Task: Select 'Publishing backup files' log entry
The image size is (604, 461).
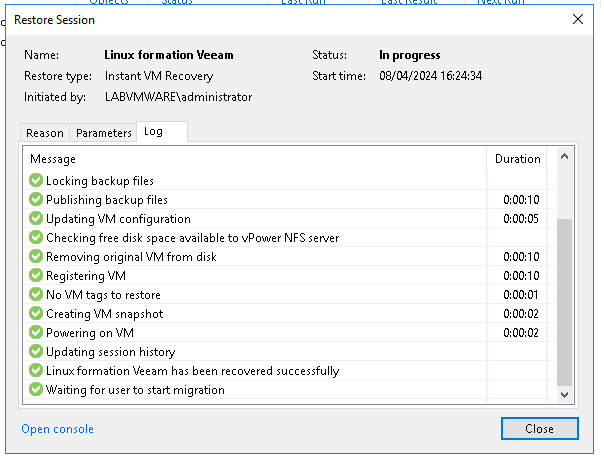Action: click(107, 199)
